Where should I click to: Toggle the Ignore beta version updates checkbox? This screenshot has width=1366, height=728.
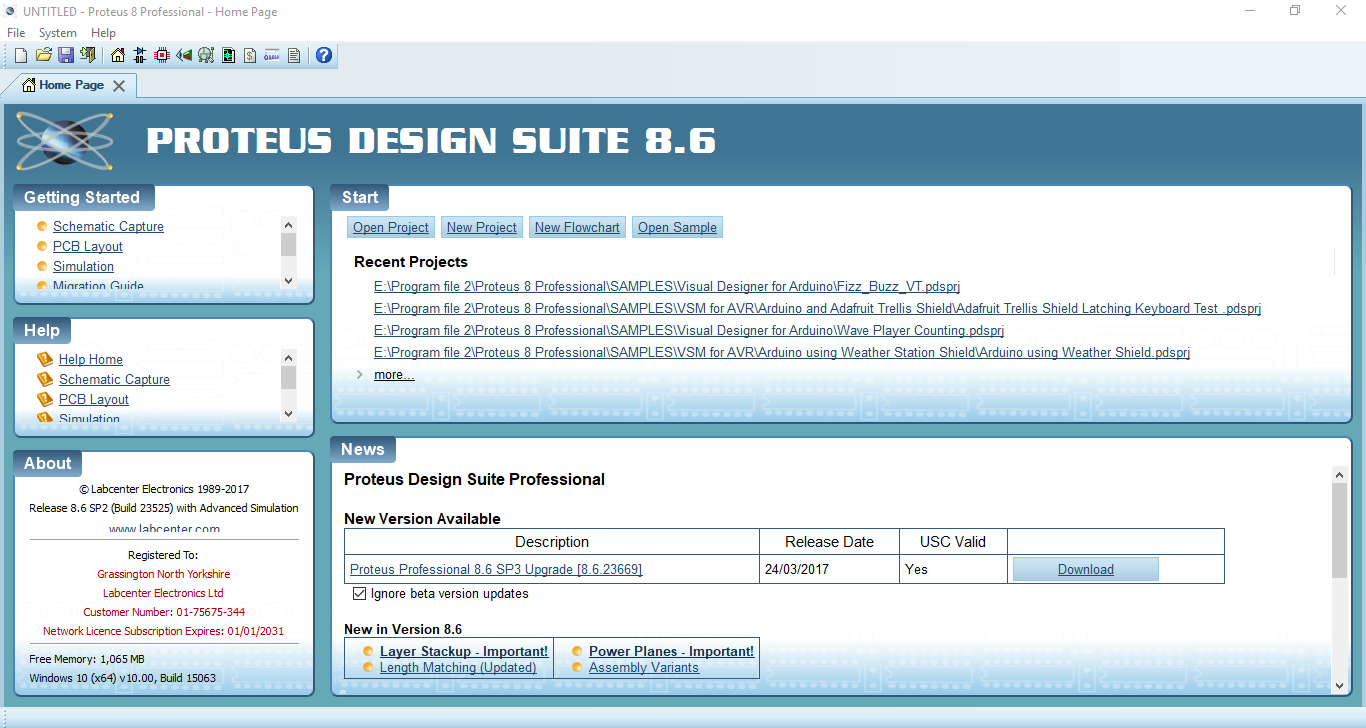tap(360, 594)
